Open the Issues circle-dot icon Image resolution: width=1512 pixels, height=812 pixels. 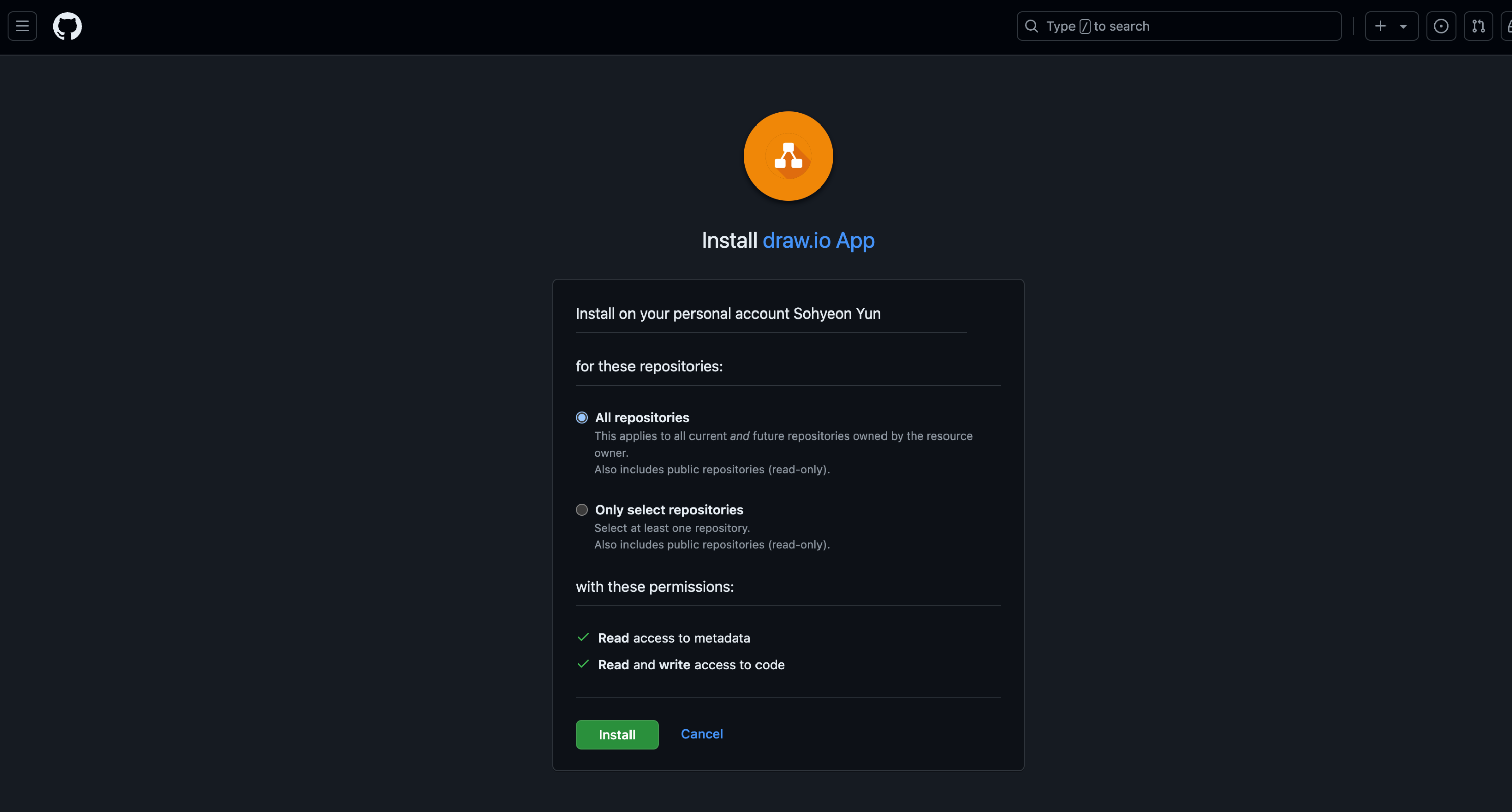click(1441, 26)
